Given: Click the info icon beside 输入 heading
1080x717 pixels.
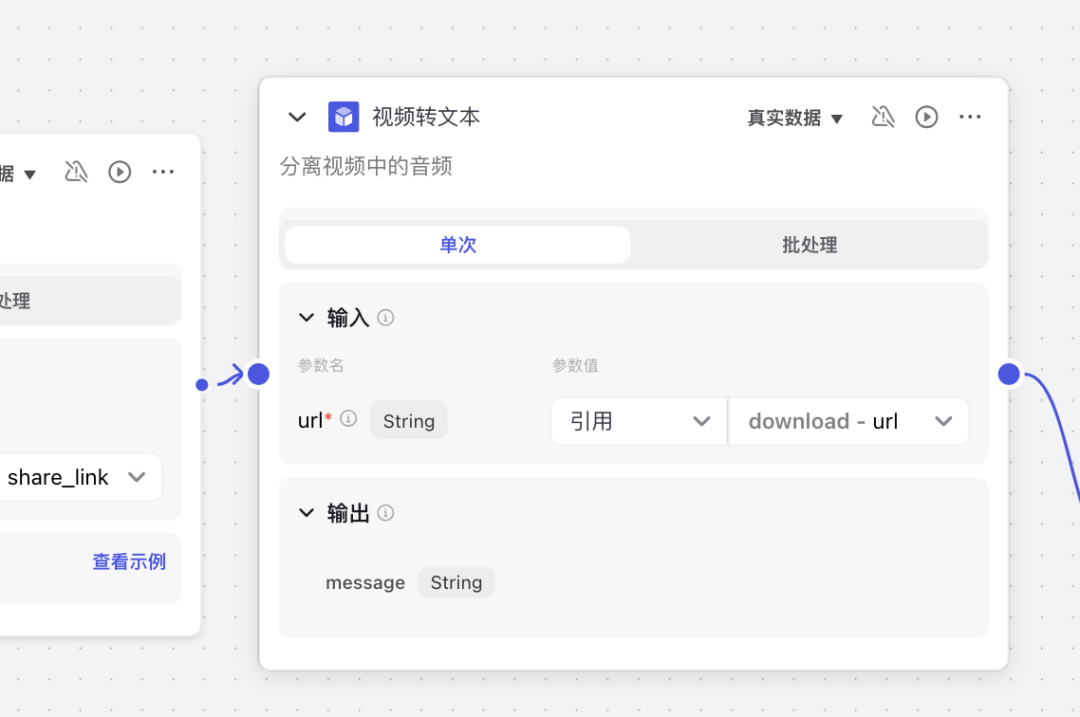Looking at the screenshot, I should [x=385, y=317].
